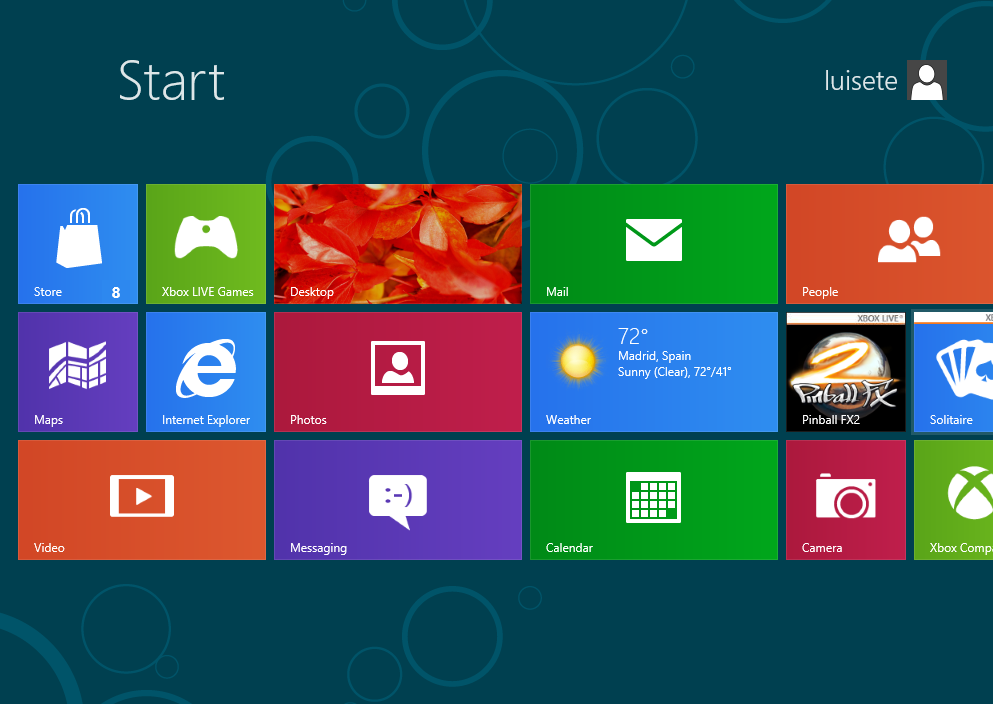Open the Calendar tile
Image resolution: width=993 pixels, height=704 pixels.
click(654, 500)
